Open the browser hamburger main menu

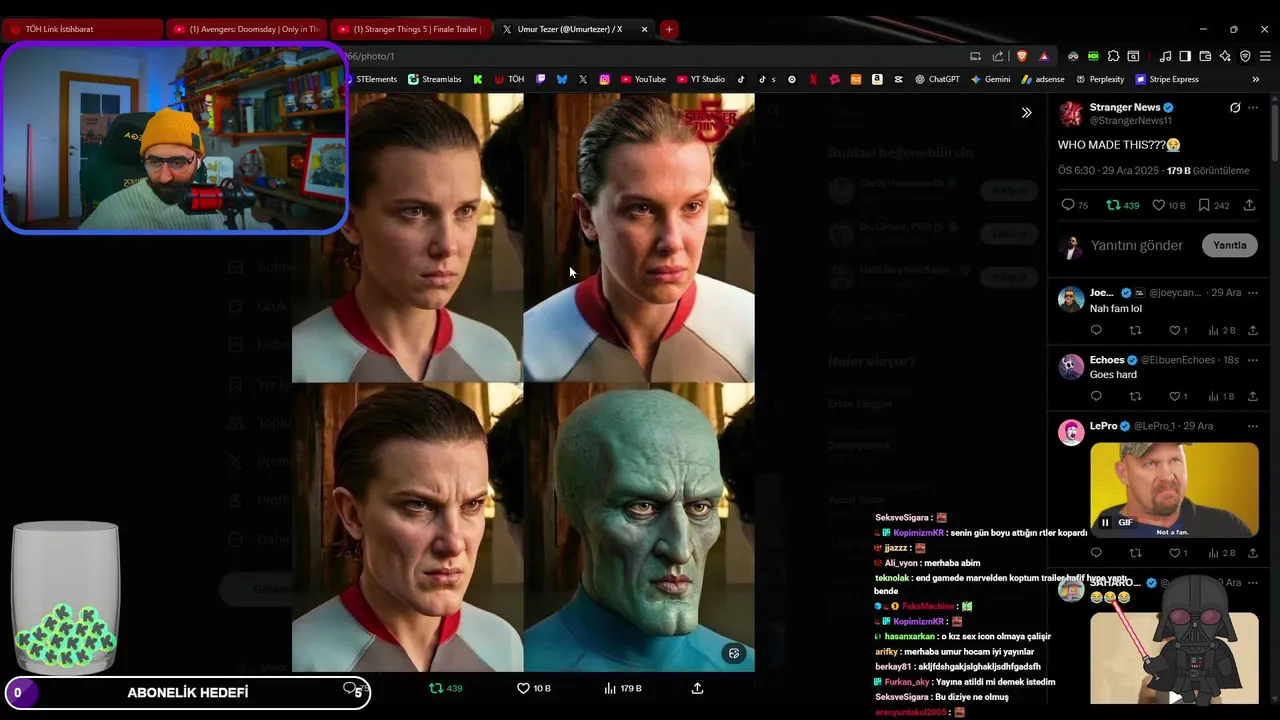point(1265,56)
